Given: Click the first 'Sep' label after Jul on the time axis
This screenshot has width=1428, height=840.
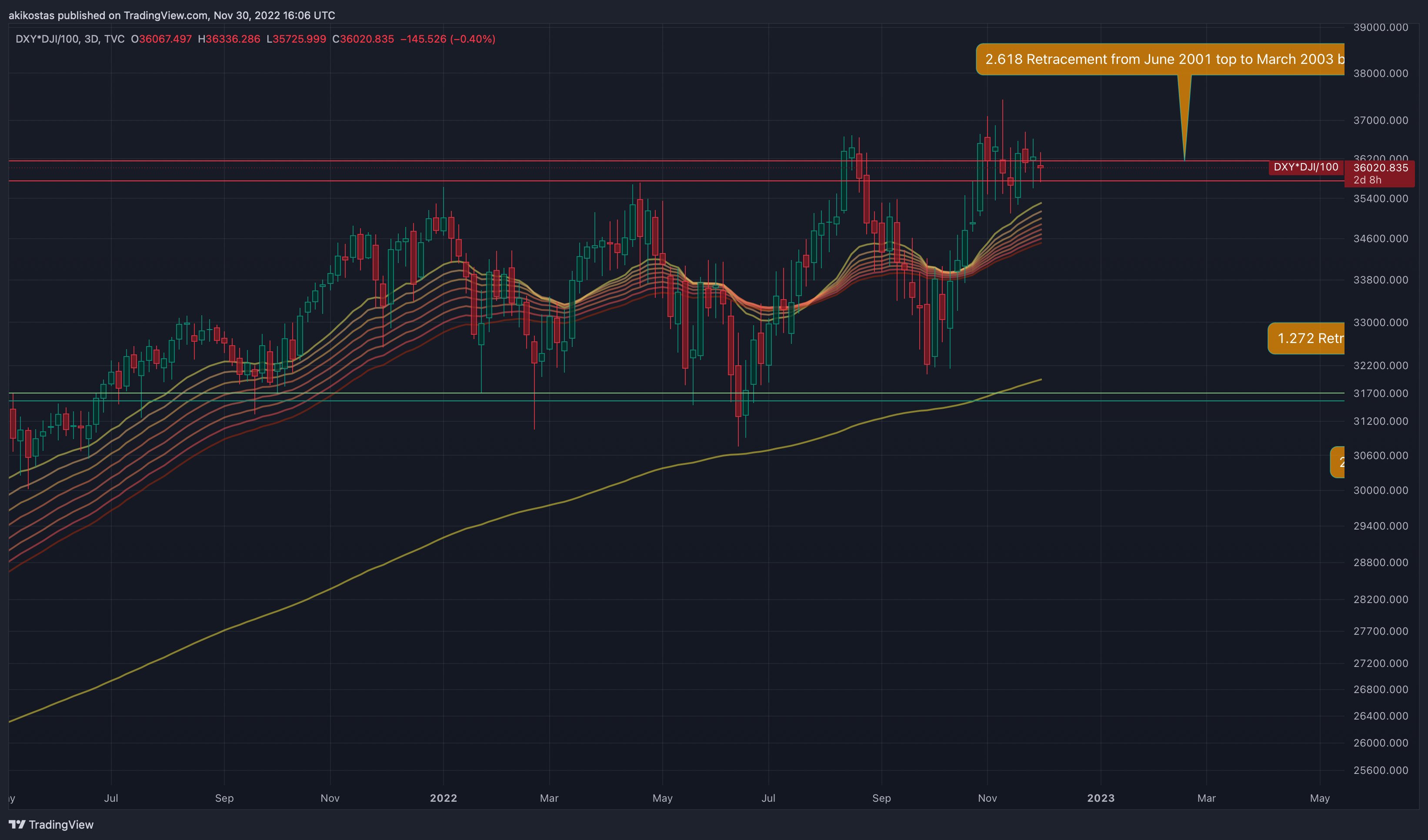Looking at the screenshot, I should 224,798.
